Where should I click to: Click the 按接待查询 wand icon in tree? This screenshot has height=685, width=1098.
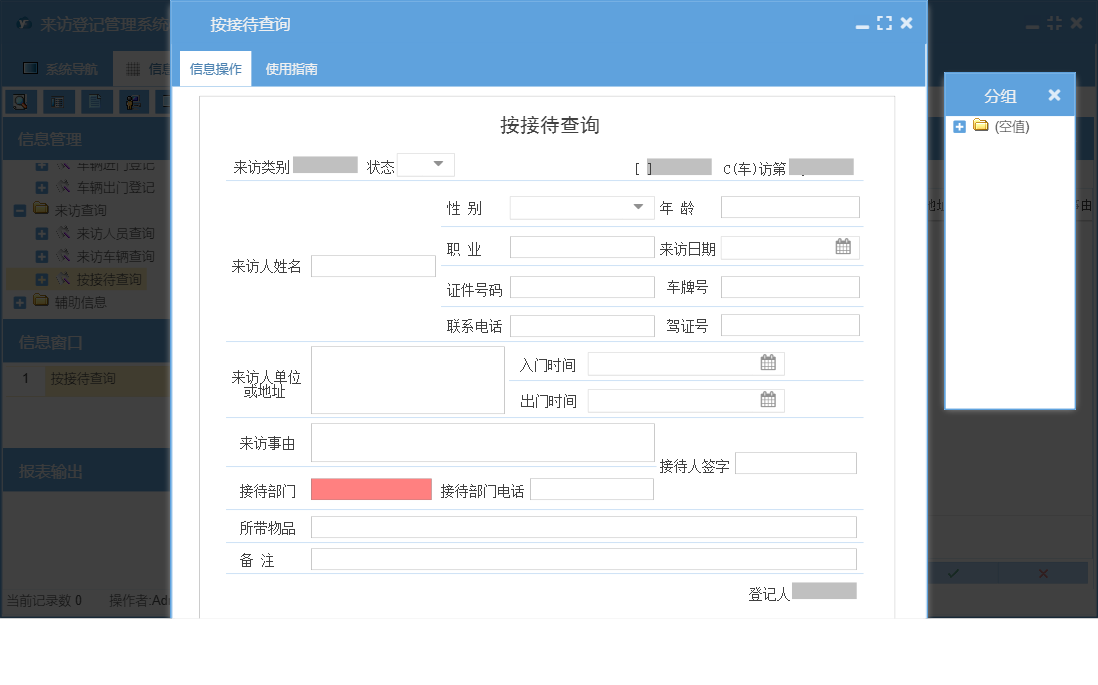tap(63, 279)
